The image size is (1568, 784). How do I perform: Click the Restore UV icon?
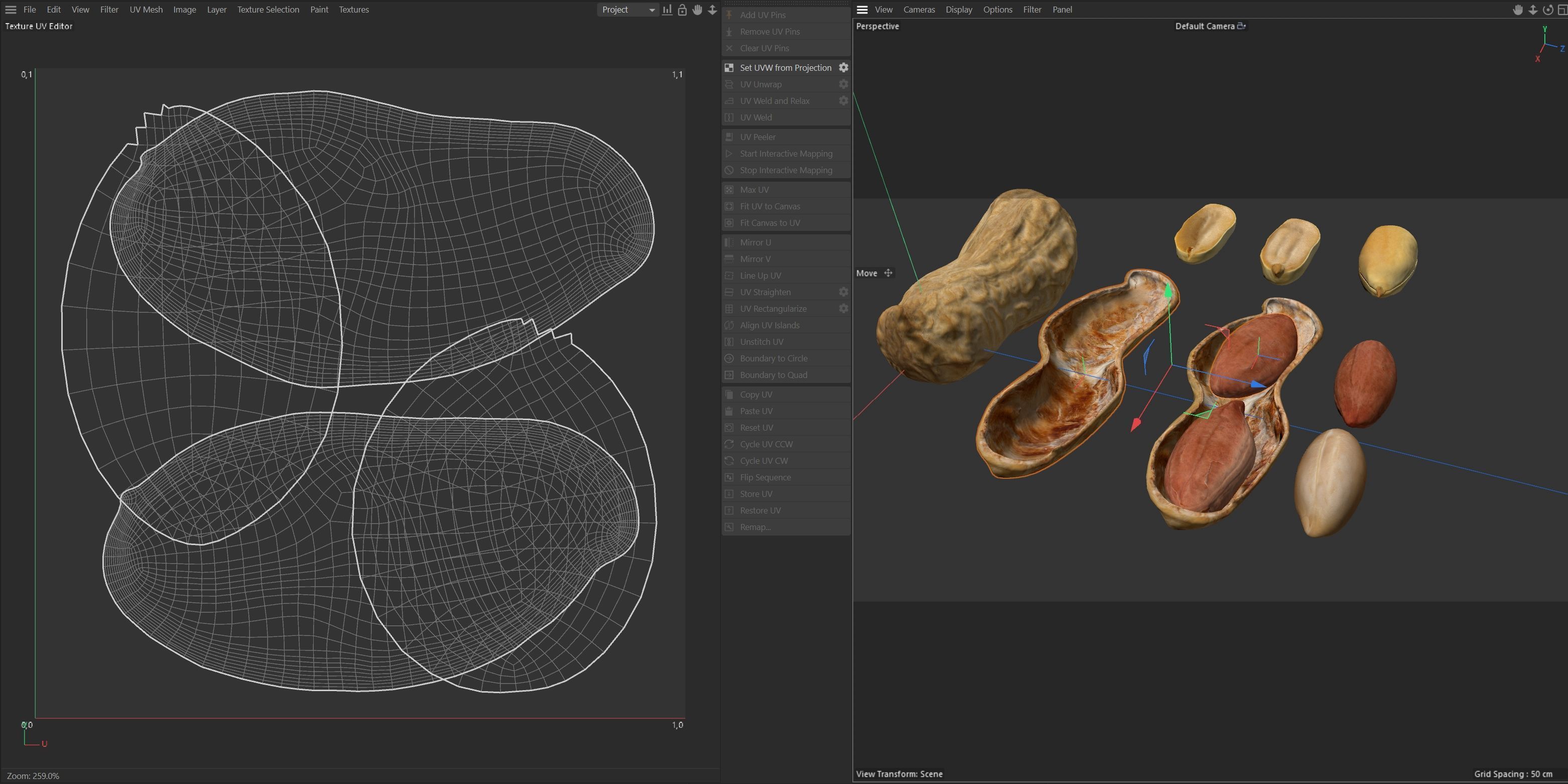[x=729, y=510]
